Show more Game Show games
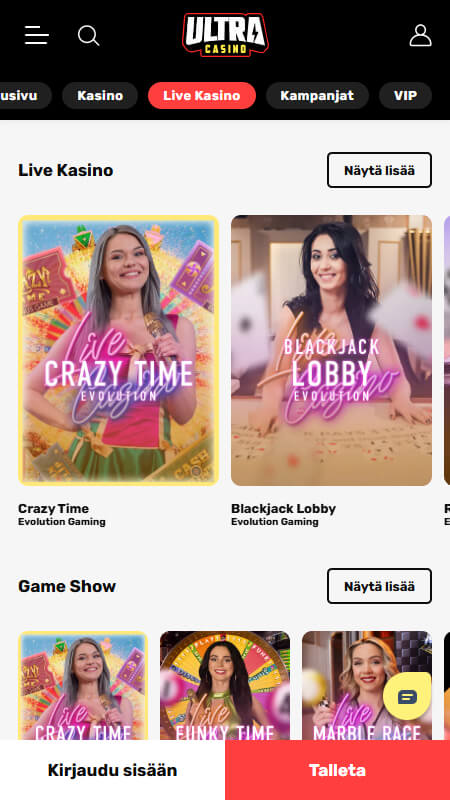The height and width of the screenshot is (800, 450). tap(379, 586)
